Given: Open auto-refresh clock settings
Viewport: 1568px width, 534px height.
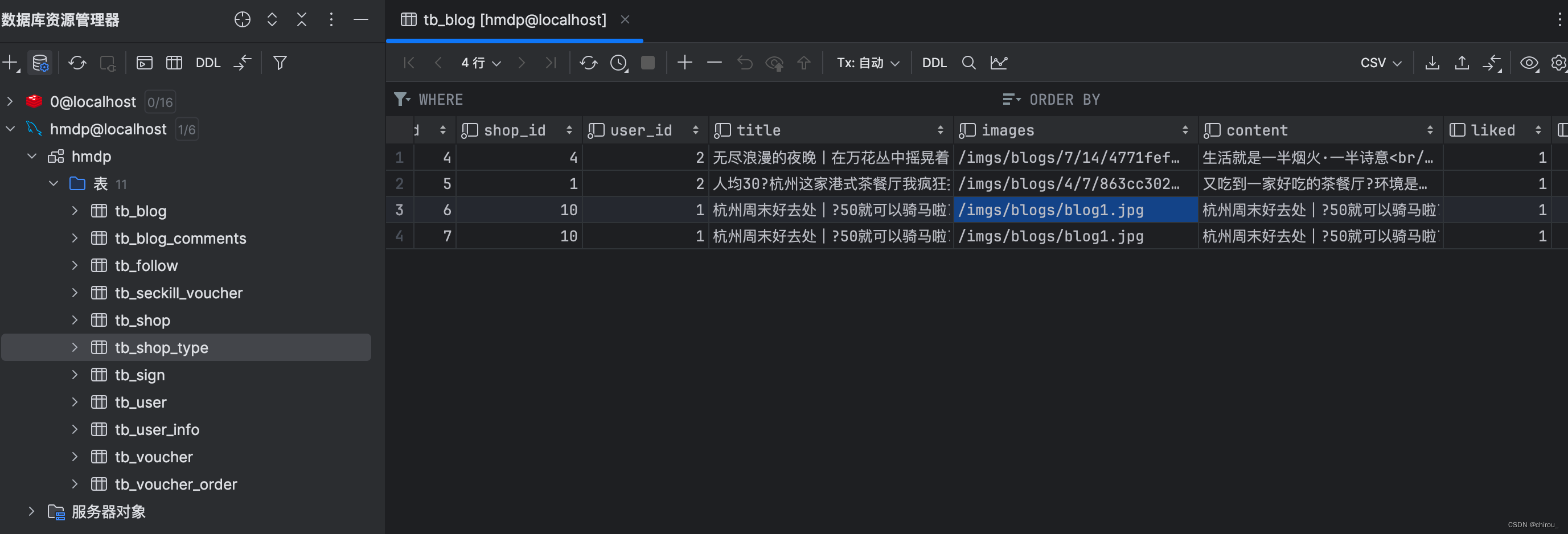Looking at the screenshot, I should [619, 63].
